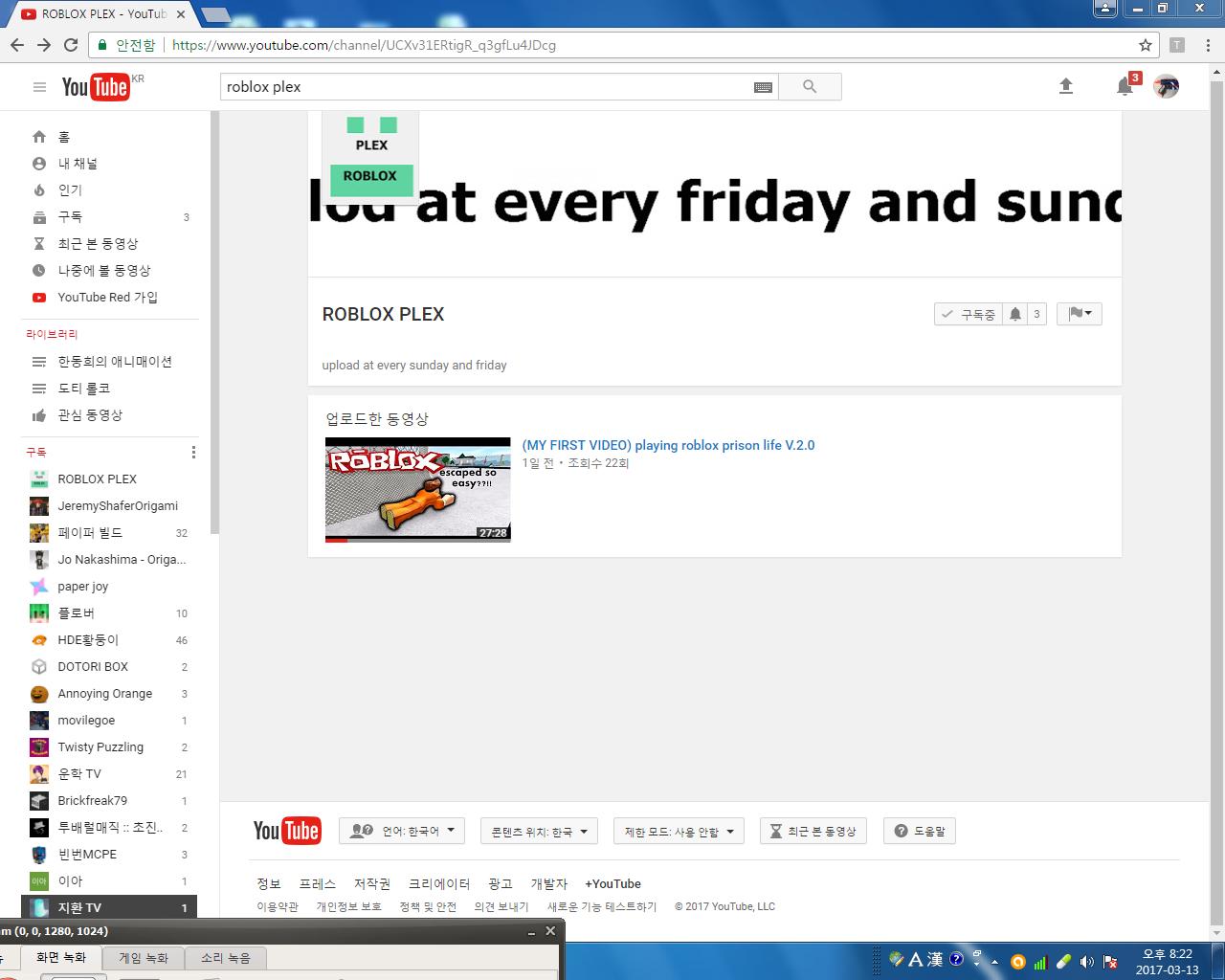Open the 지환 TV subscription
Screen dimensions: 1225x980
pos(110,907)
